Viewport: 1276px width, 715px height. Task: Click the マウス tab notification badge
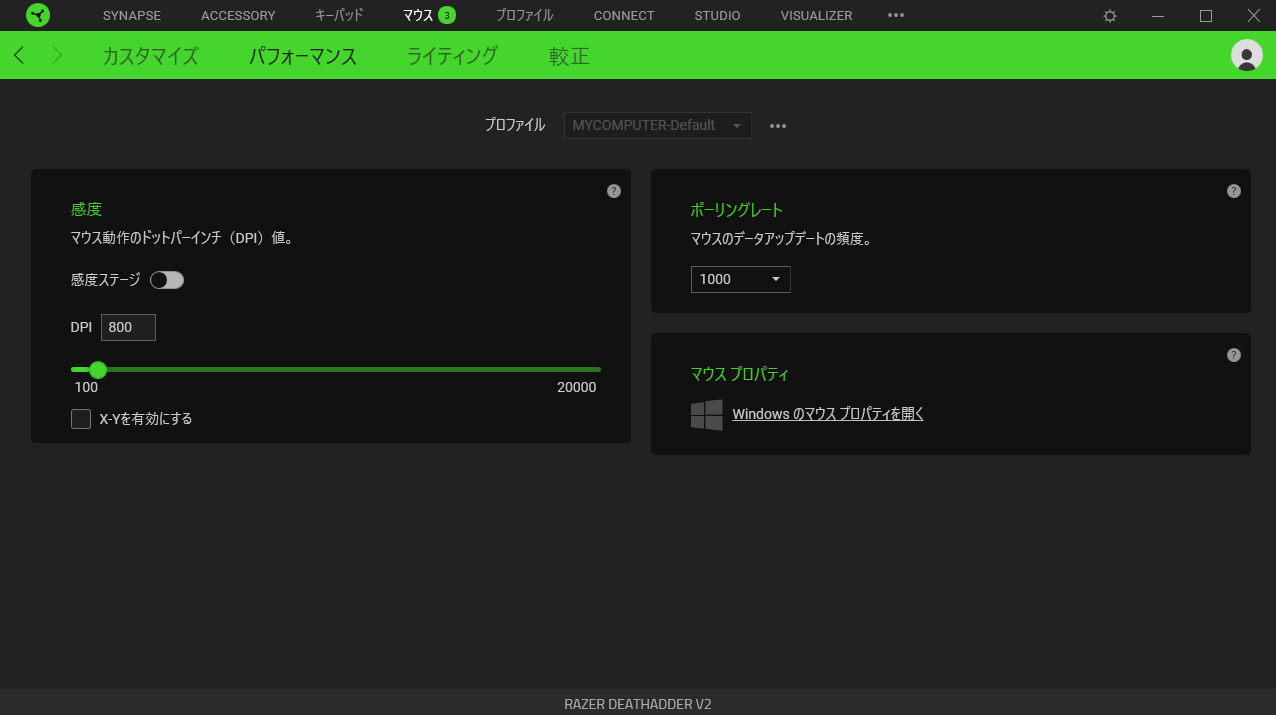tap(447, 15)
